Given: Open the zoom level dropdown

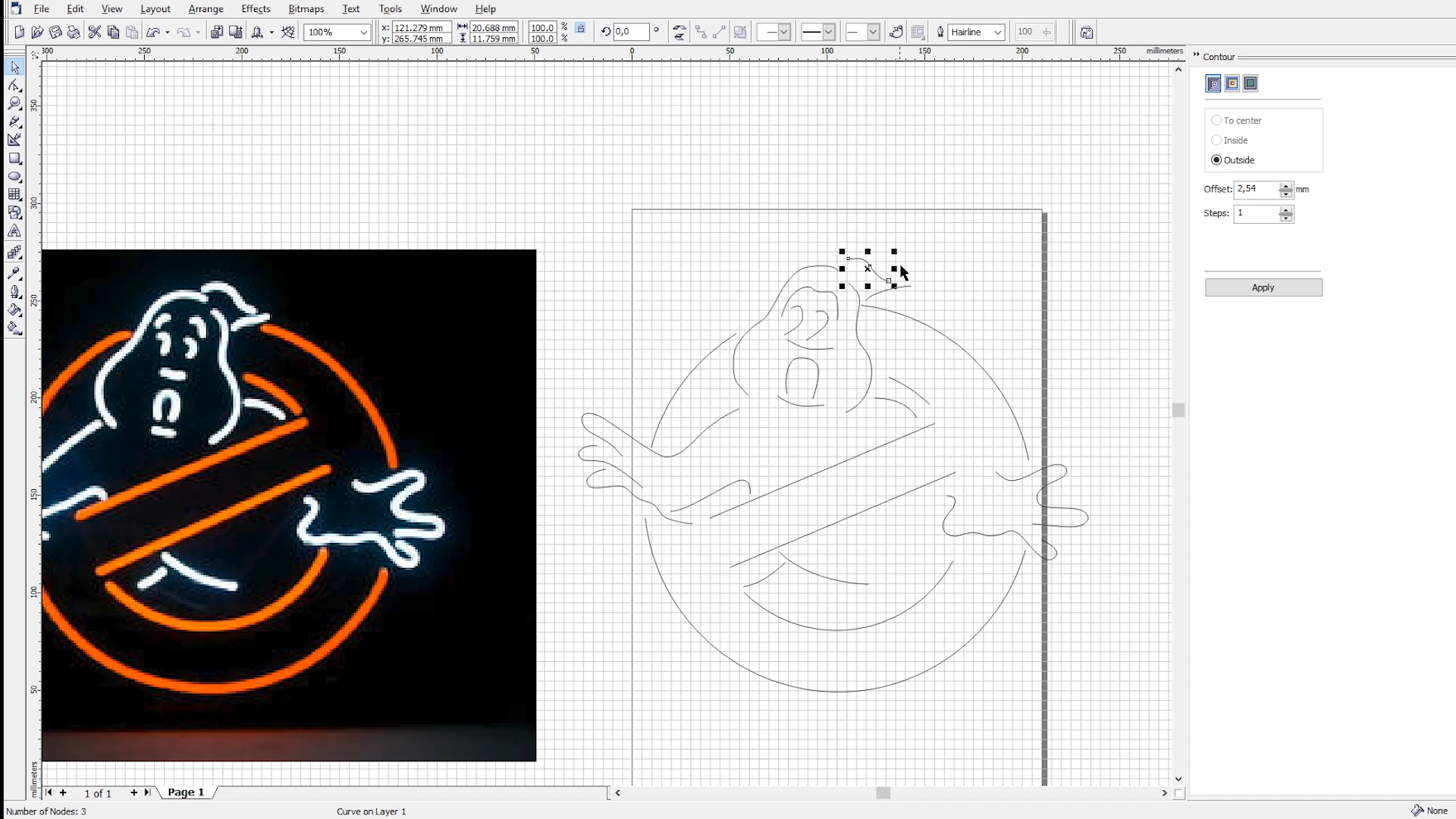Looking at the screenshot, I should tap(364, 32).
